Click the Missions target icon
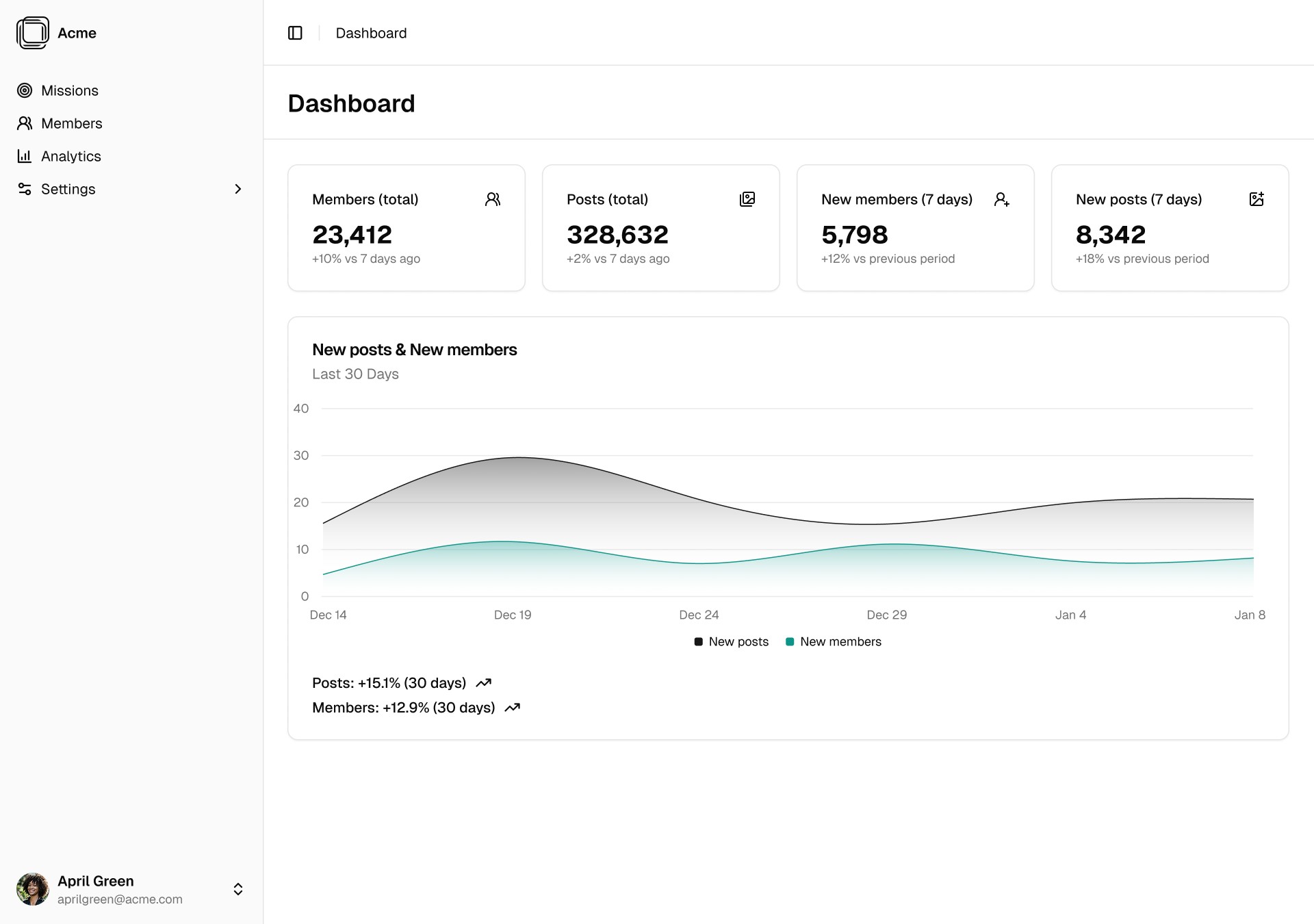The width and height of the screenshot is (1314, 924). point(25,90)
